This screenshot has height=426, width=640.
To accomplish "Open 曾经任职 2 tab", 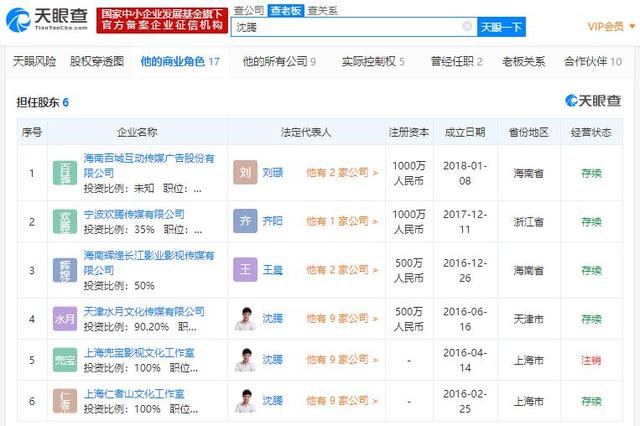I will pyautogui.click(x=457, y=62).
